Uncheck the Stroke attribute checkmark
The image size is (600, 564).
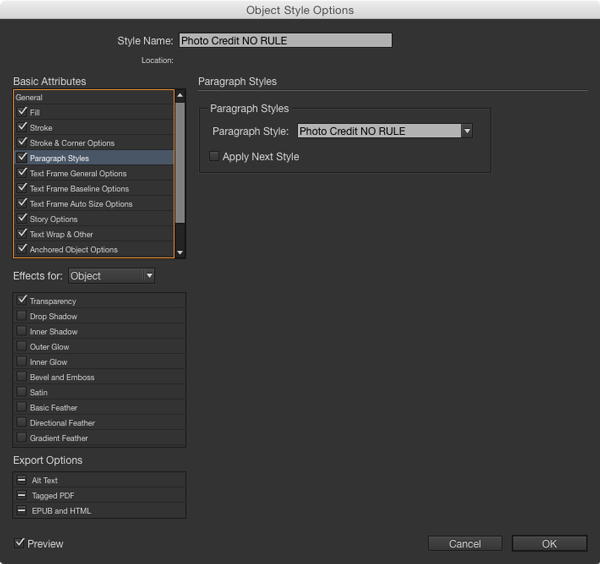click(x=22, y=127)
